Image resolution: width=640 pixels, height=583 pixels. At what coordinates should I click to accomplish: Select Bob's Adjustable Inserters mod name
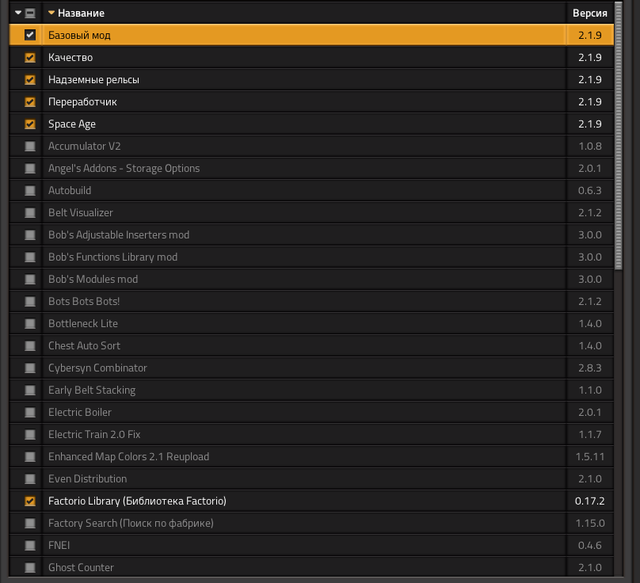pyautogui.click(x=119, y=235)
